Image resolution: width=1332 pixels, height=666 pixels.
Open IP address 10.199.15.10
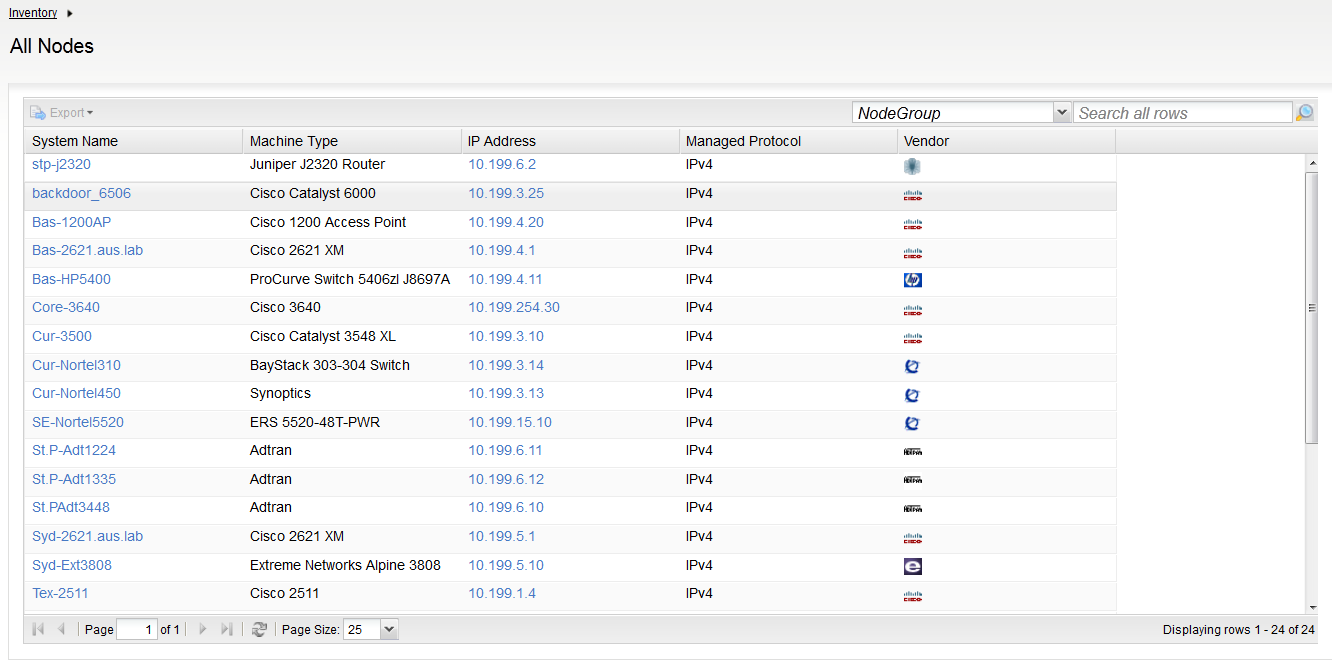click(x=510, y=422)
